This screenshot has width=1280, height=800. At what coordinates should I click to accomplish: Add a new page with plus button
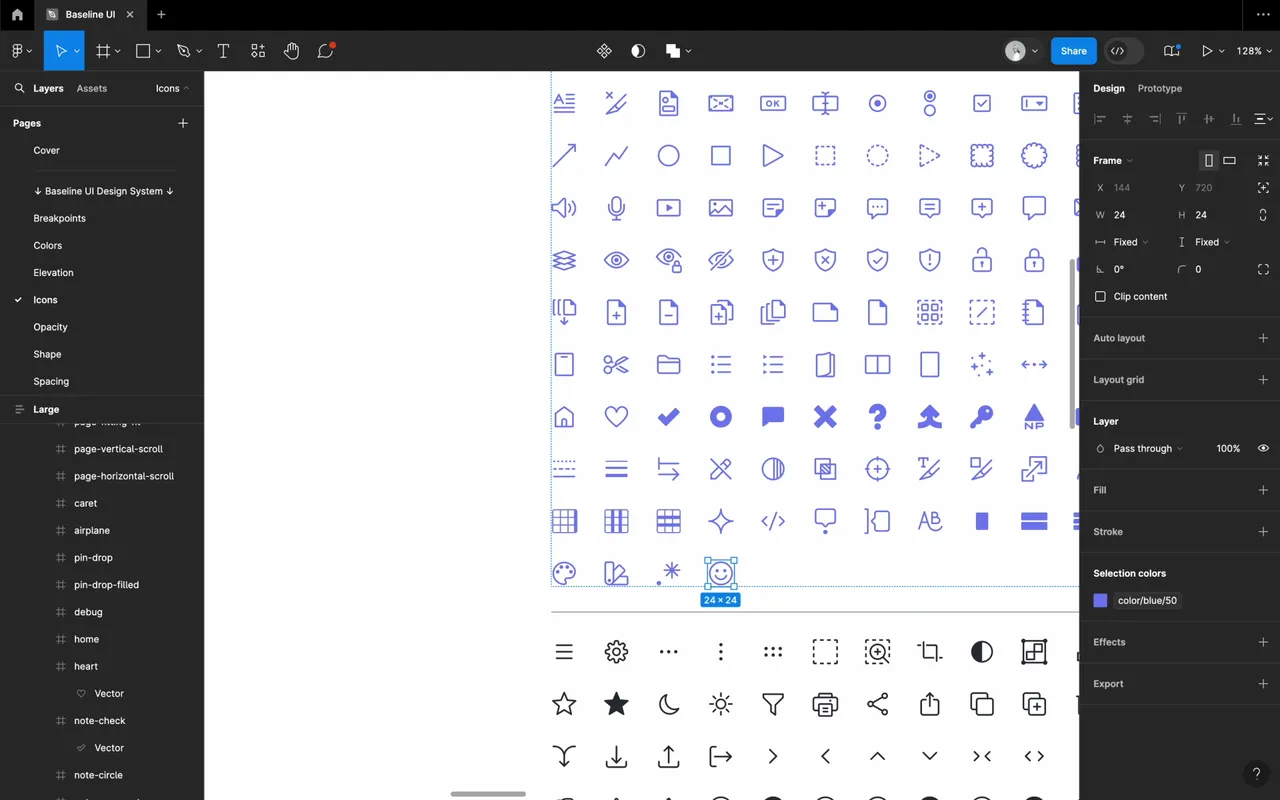click(x=183, y=123)
